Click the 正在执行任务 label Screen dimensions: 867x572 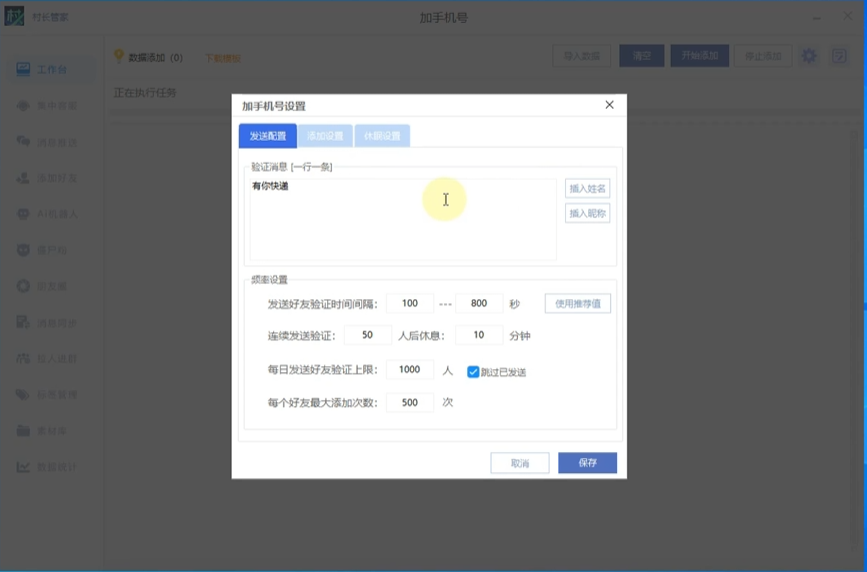[145, 92]
